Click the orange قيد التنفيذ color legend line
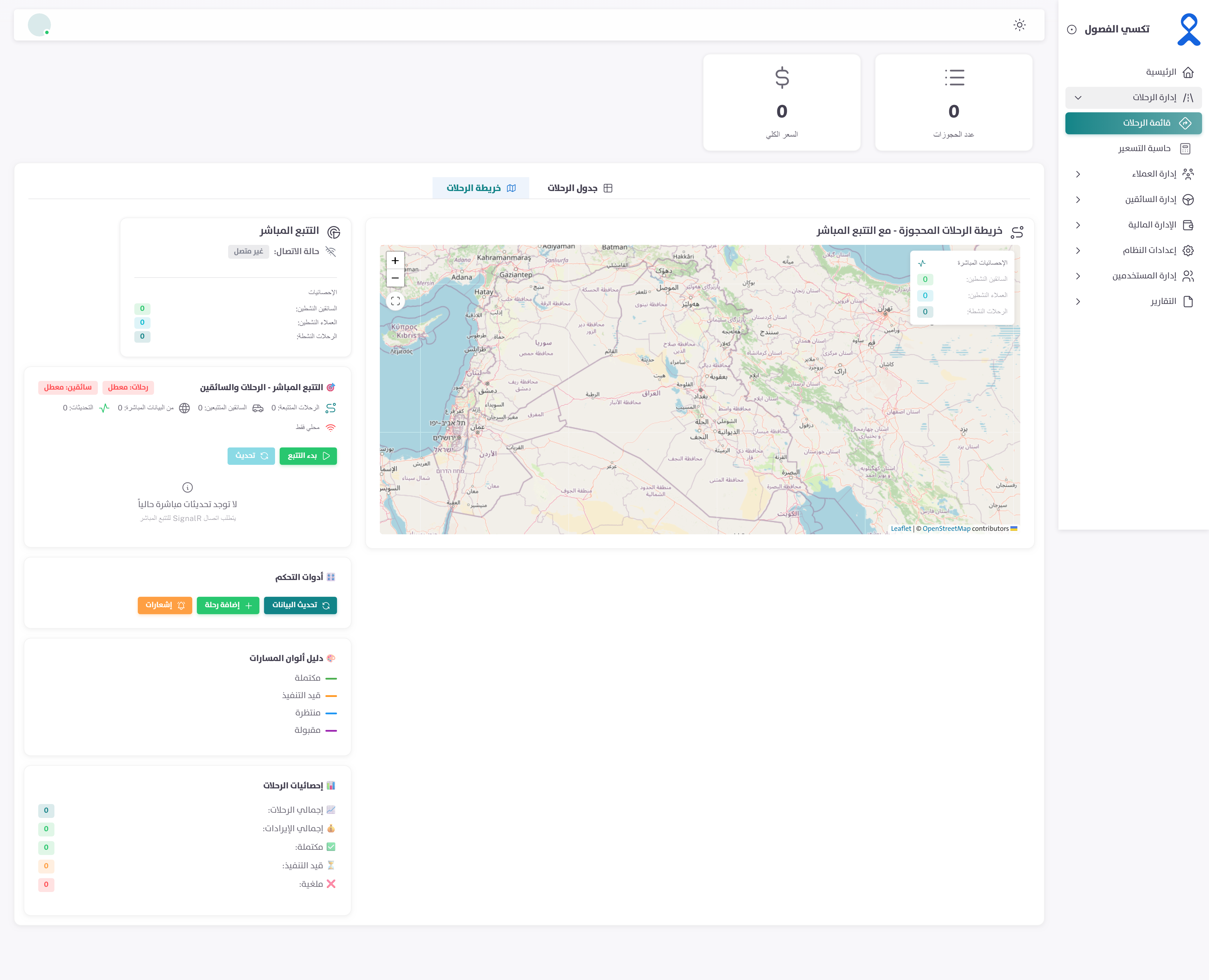 pos(331,695)
